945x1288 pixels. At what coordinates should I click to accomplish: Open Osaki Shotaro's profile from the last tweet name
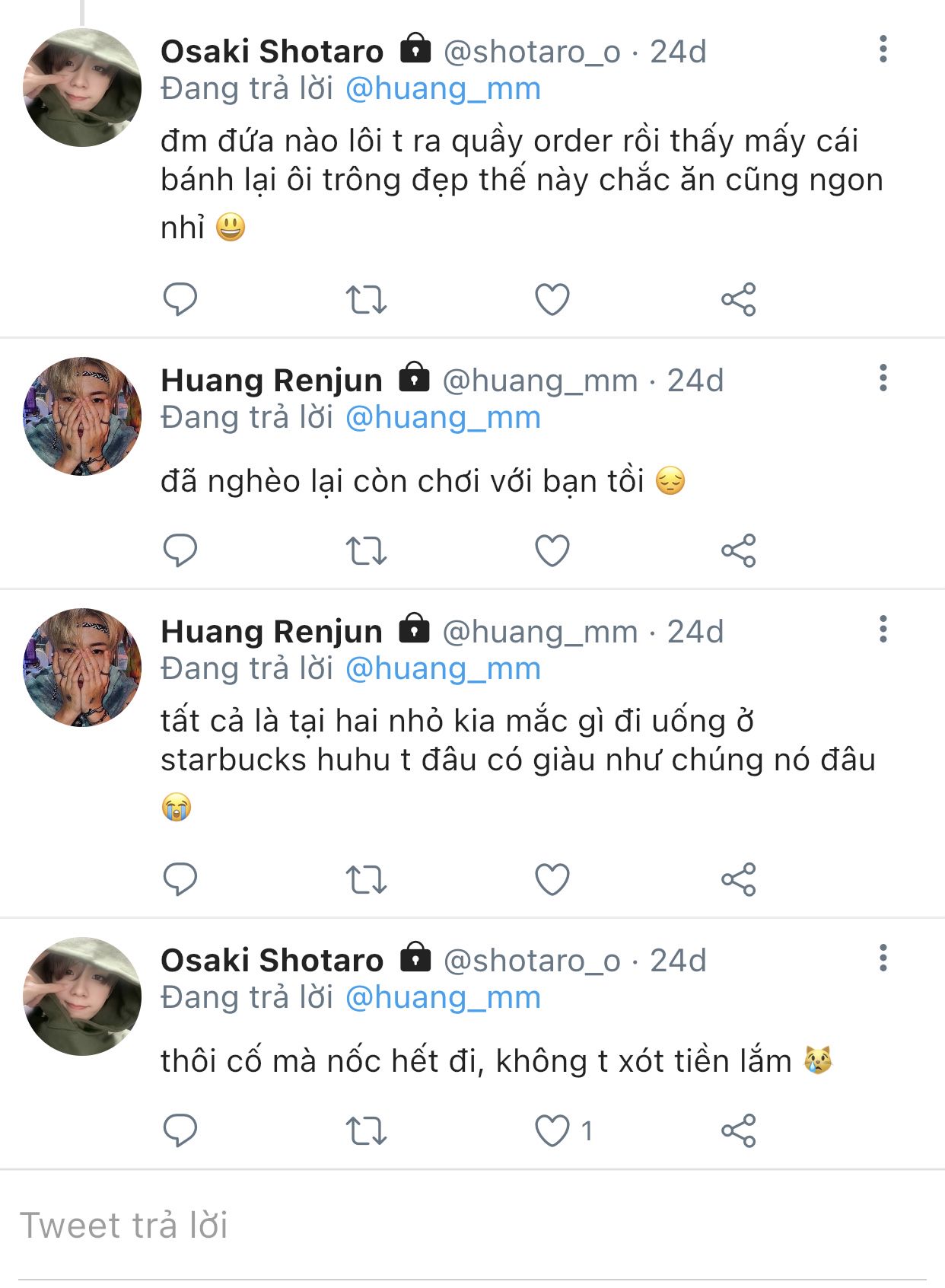click(272, 960)
